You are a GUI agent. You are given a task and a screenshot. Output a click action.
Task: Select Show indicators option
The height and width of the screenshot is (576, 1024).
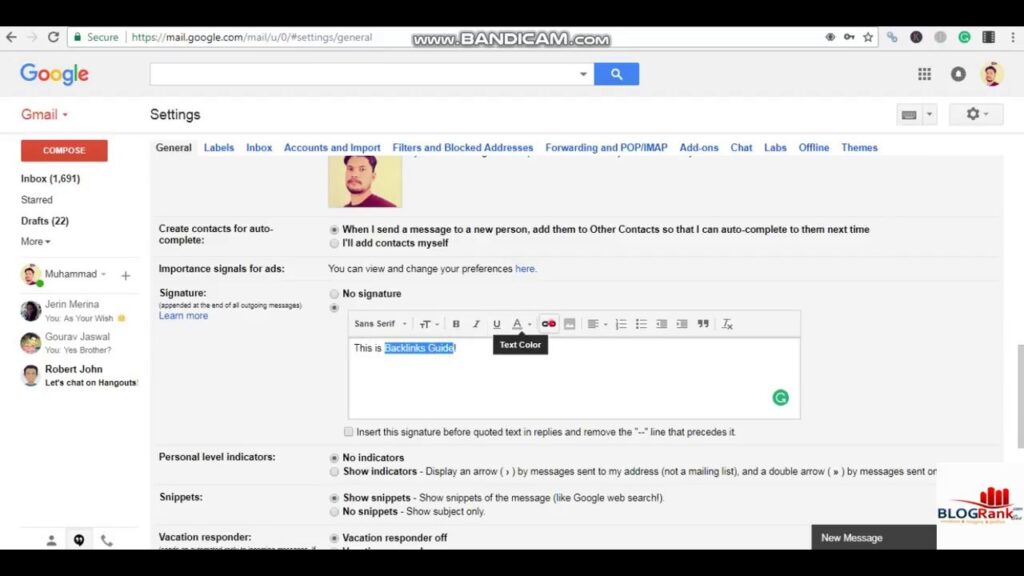pos(334,472)
